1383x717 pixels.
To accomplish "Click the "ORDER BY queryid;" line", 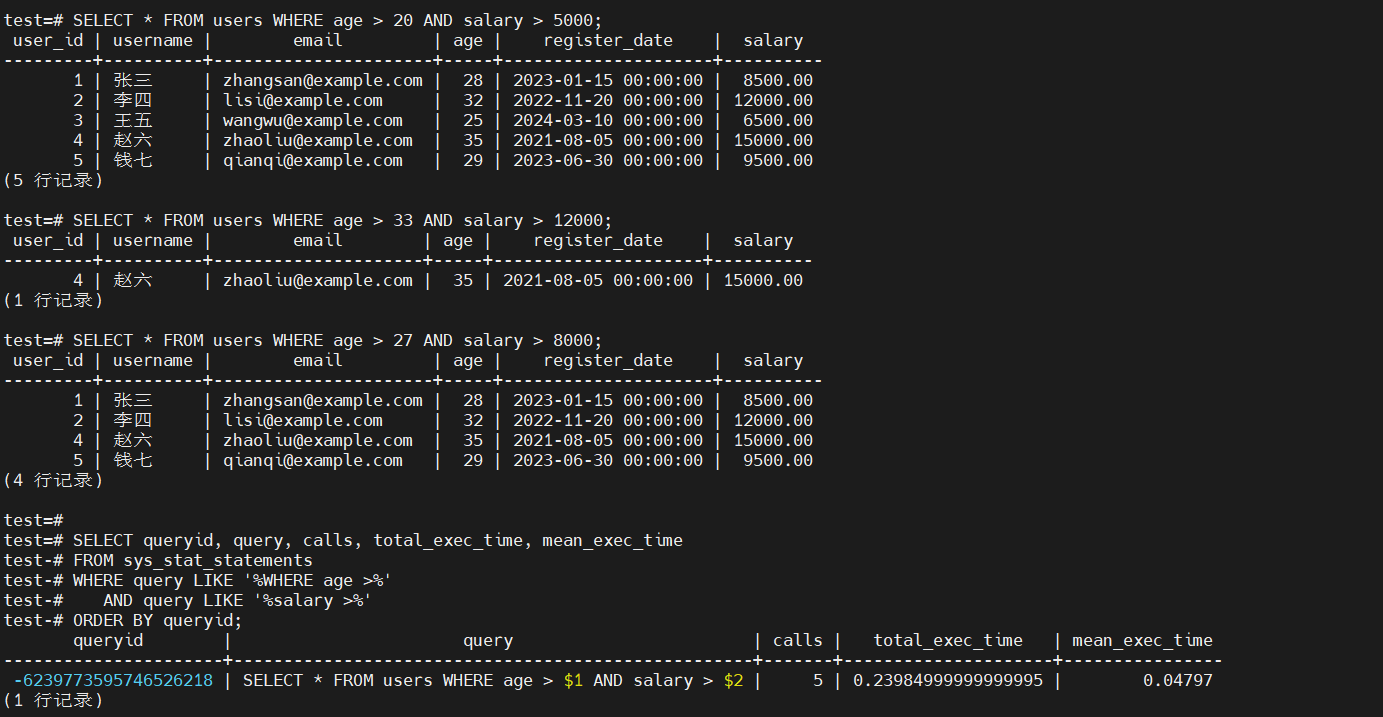I will click(x=157, y=620).
